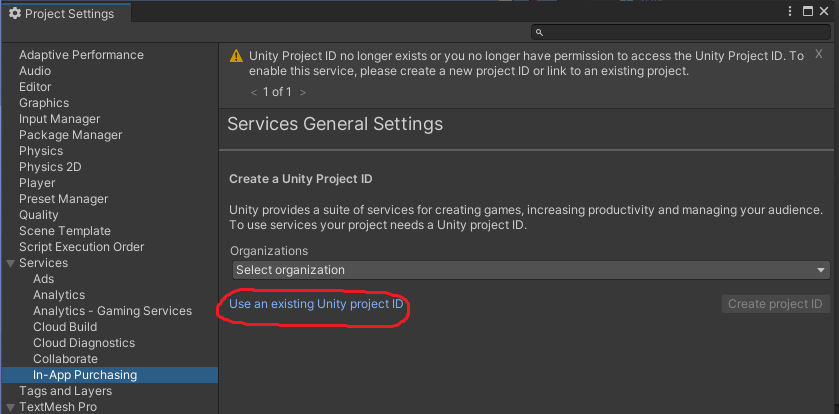
Task: Go to next notification arrow
Action: coord(303,93)
